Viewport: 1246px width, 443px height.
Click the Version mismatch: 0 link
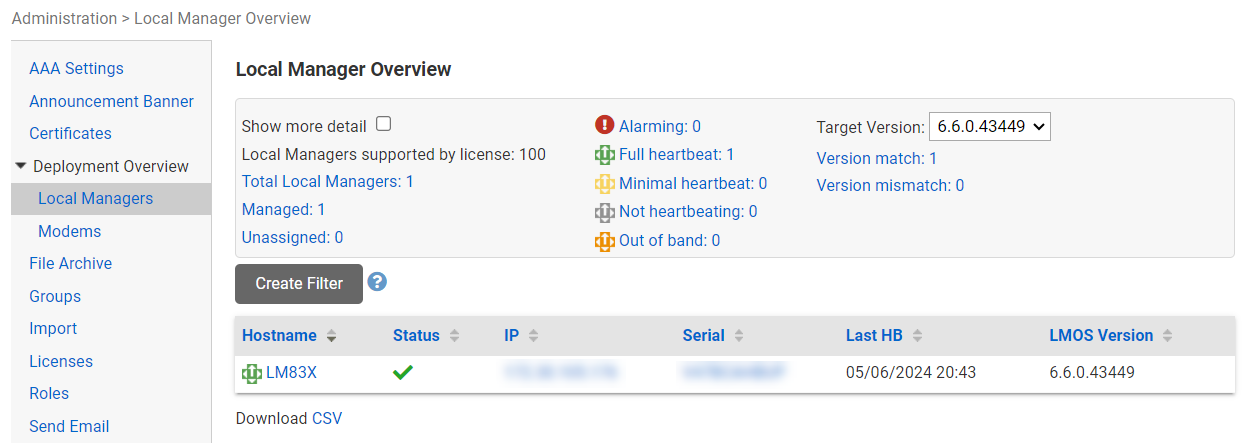[x=890, y=185]
